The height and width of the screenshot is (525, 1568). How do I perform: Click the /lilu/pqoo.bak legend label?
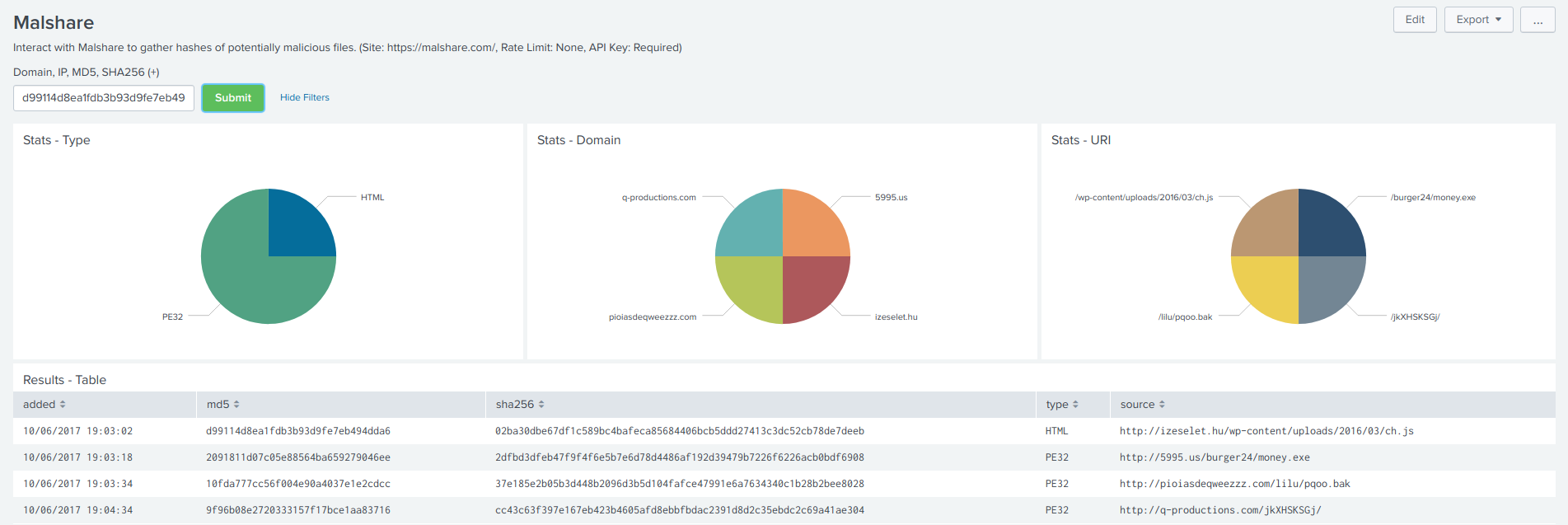[1185, 317]
